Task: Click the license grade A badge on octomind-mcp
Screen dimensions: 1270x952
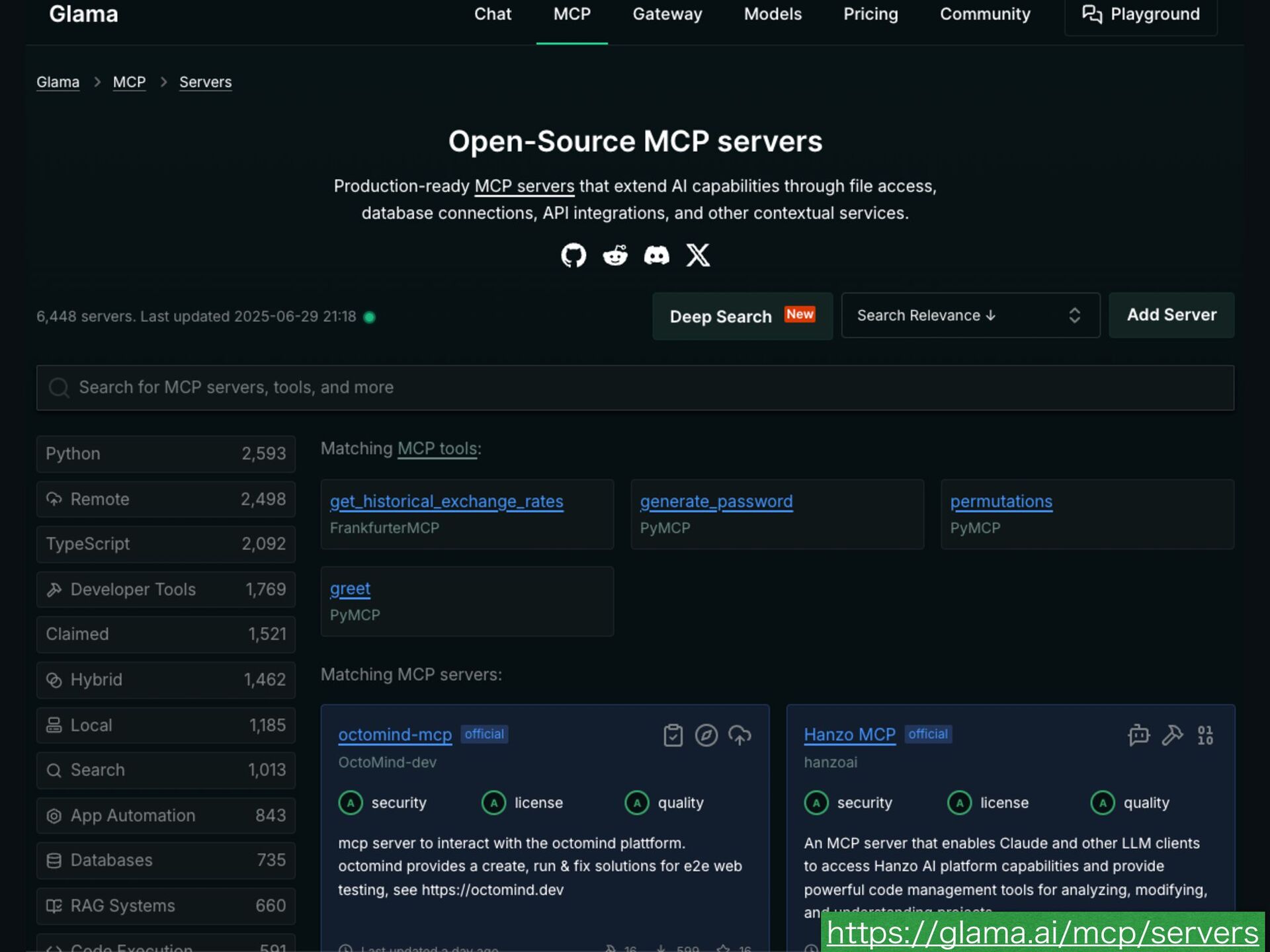Action: (x=493, y=803)
